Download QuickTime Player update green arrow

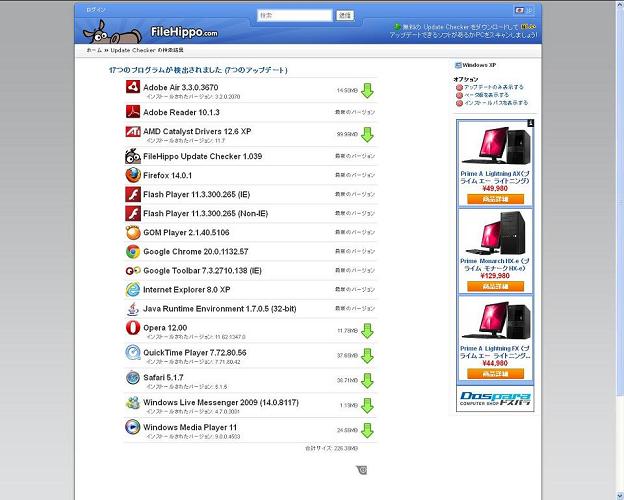[x=367, y=356]
